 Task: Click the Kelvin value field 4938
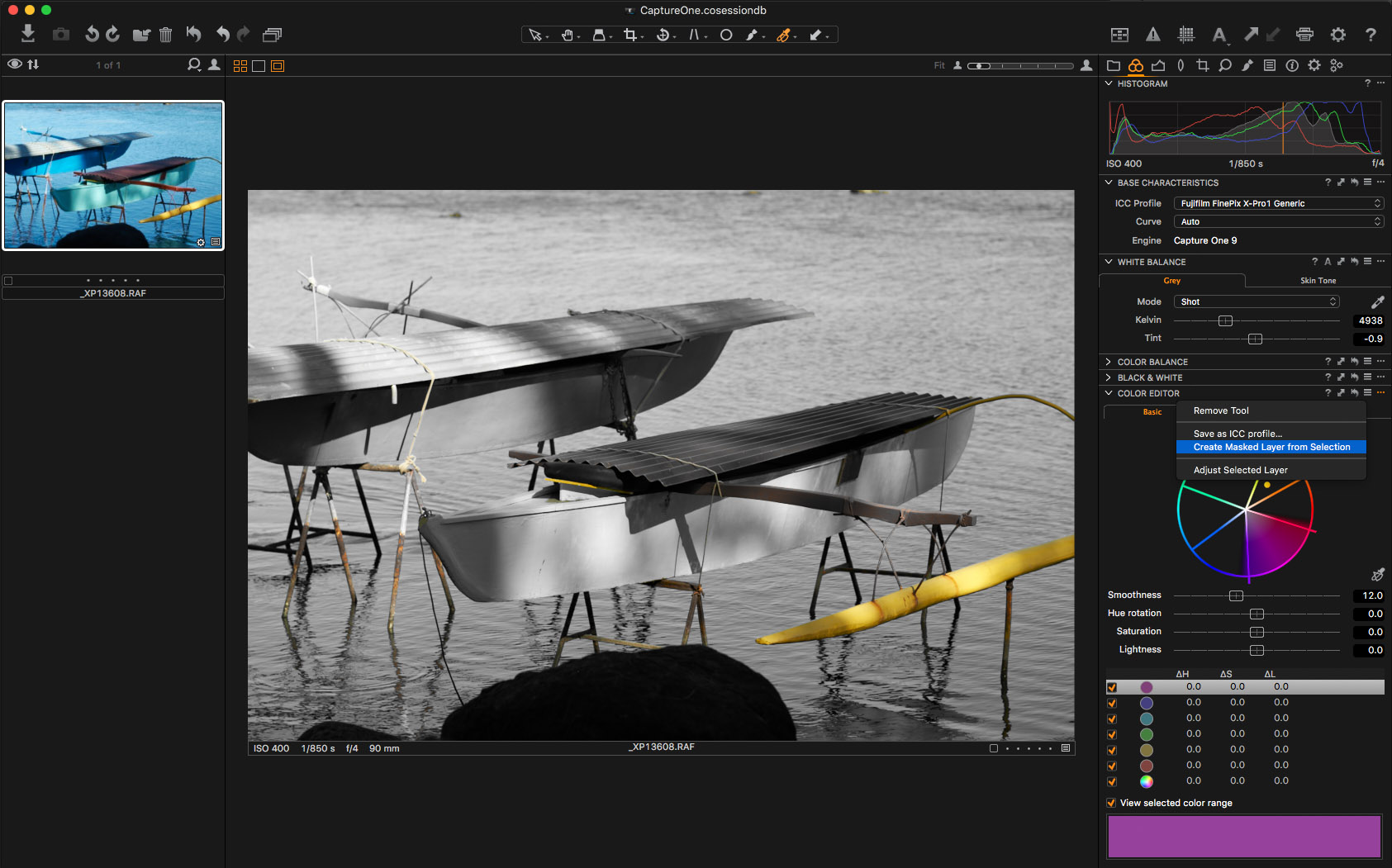1369,320
